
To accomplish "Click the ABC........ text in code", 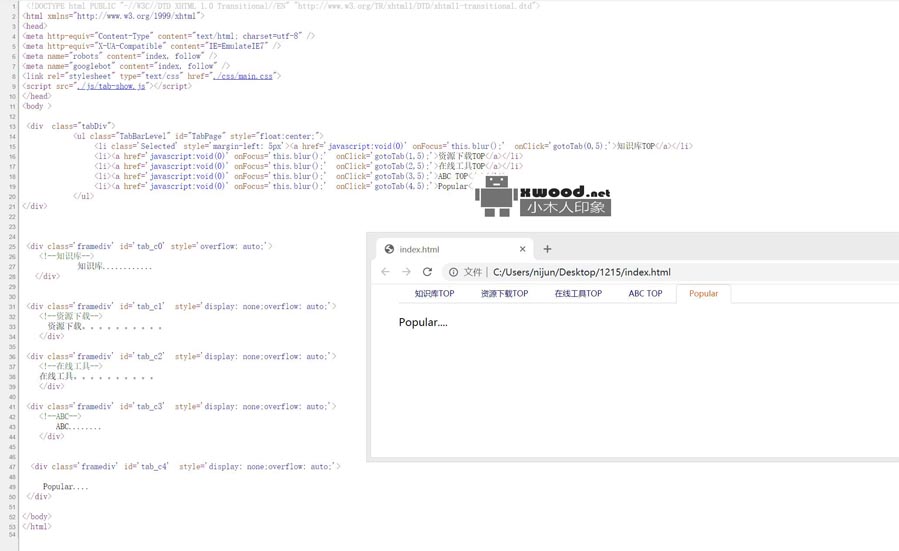I will 78,426.
